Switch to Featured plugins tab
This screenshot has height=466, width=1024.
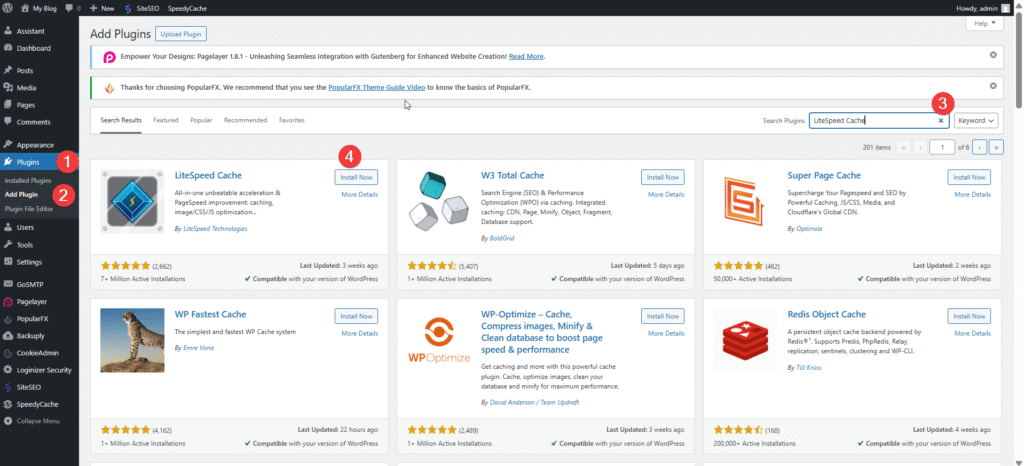point(166,120)
